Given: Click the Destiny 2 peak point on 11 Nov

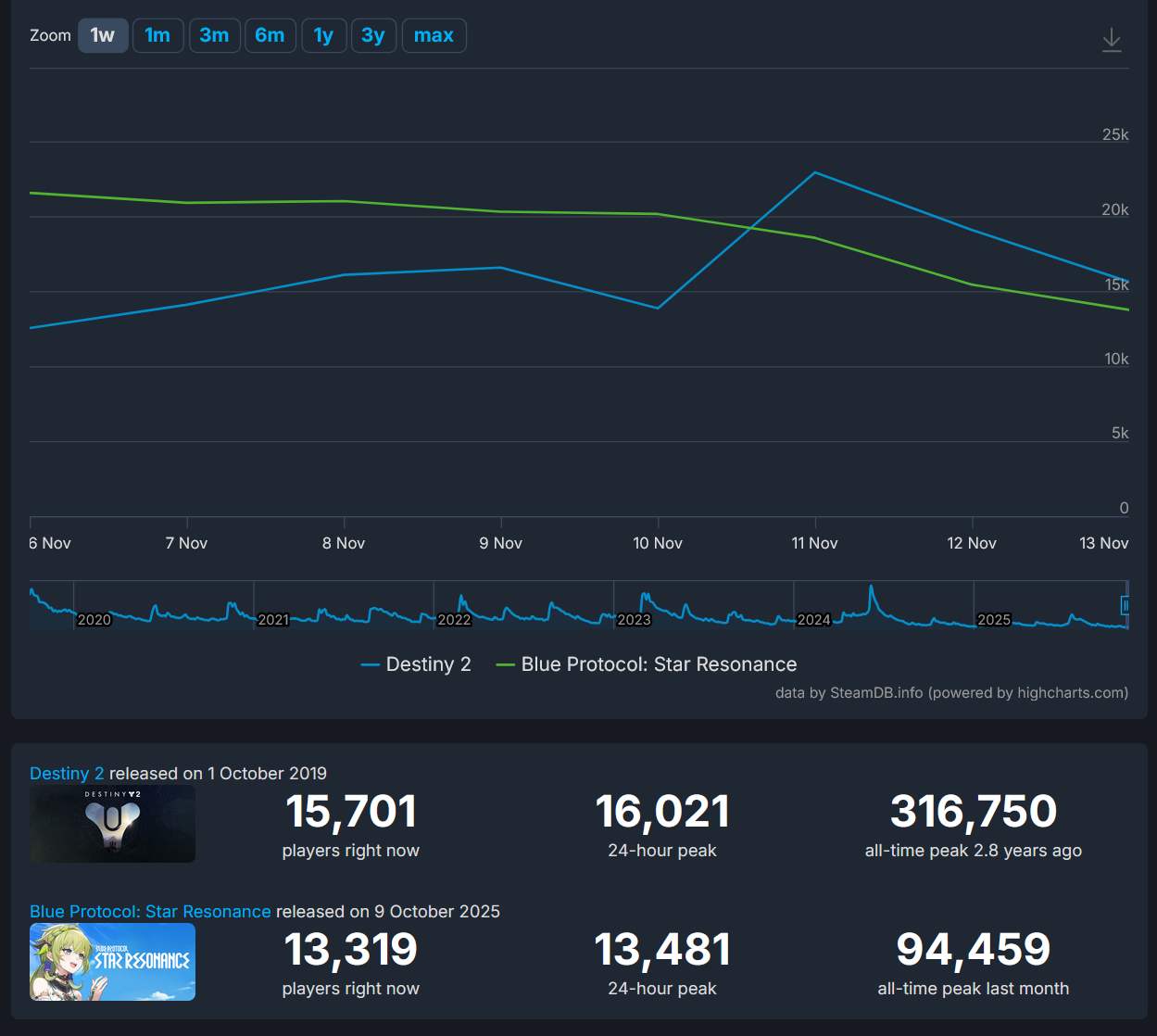Looking at the screenshot, I should pyautogui.click(x=815, y=172).
